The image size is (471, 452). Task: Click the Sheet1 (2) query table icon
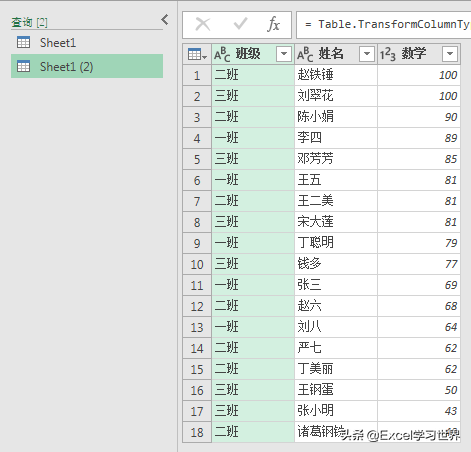(23, 66)
